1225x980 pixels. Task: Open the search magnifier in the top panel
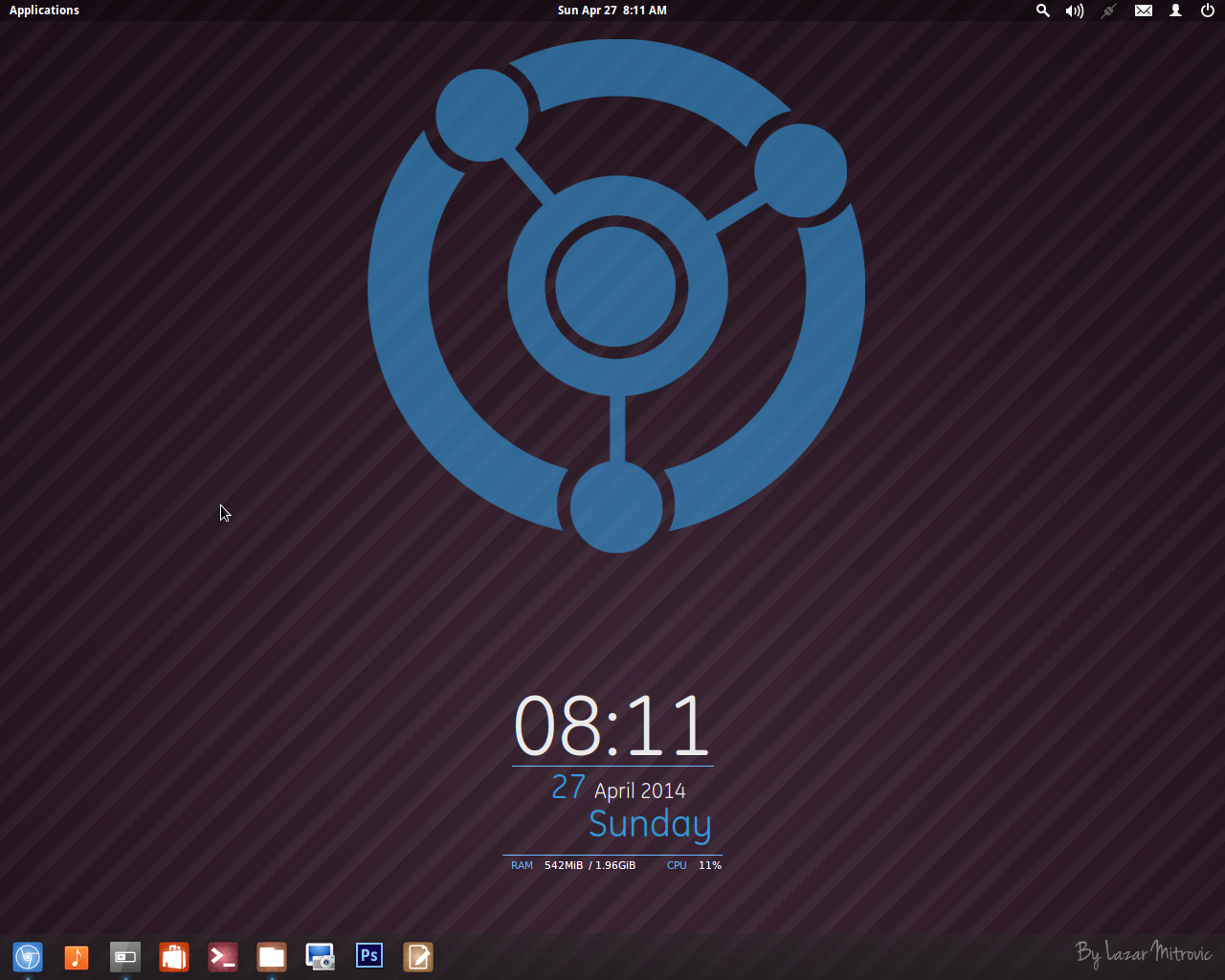click(1043, 11)
